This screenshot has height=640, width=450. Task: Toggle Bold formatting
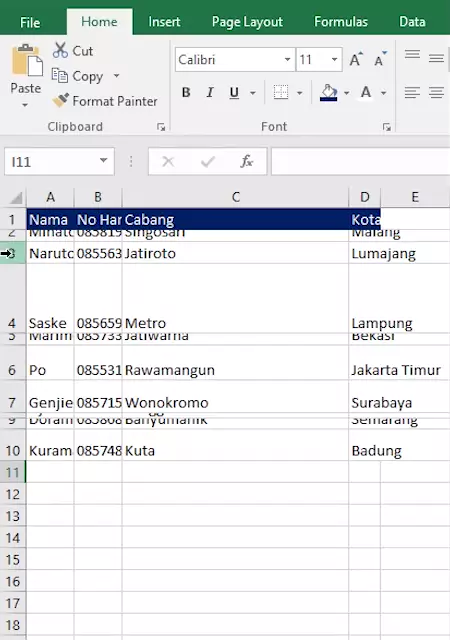point(186,93)
